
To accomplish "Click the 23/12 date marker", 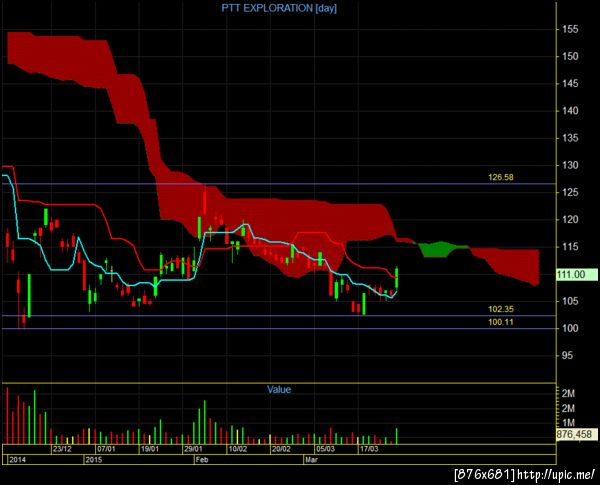I will (62, 449).
